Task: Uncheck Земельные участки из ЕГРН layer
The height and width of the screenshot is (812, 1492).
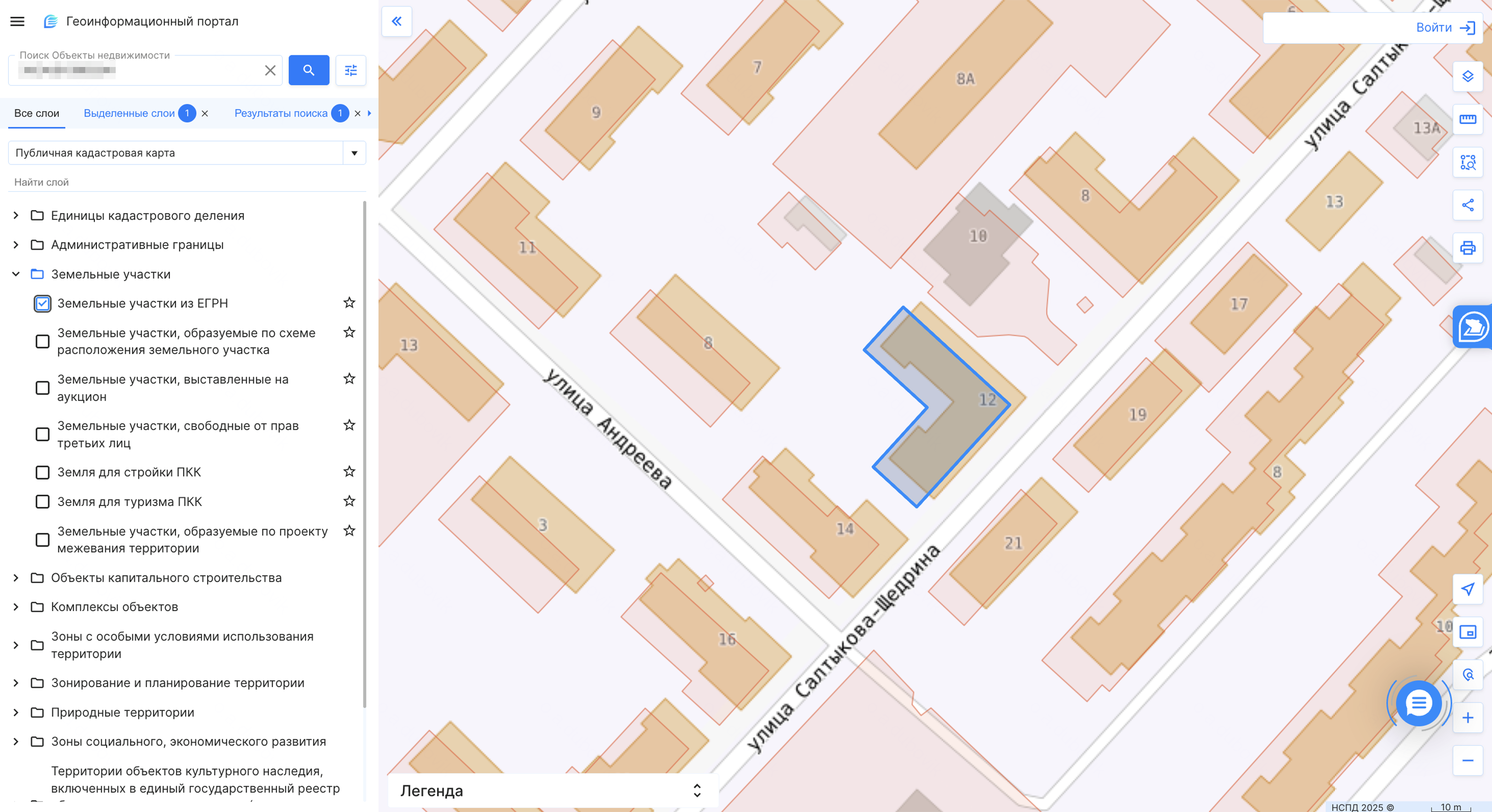Action: (42, 303)
